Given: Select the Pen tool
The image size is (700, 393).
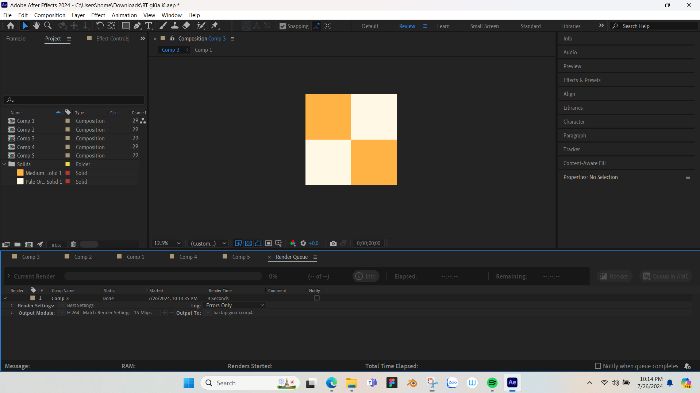Looking at the screenshot, I should tap(137, 26).
